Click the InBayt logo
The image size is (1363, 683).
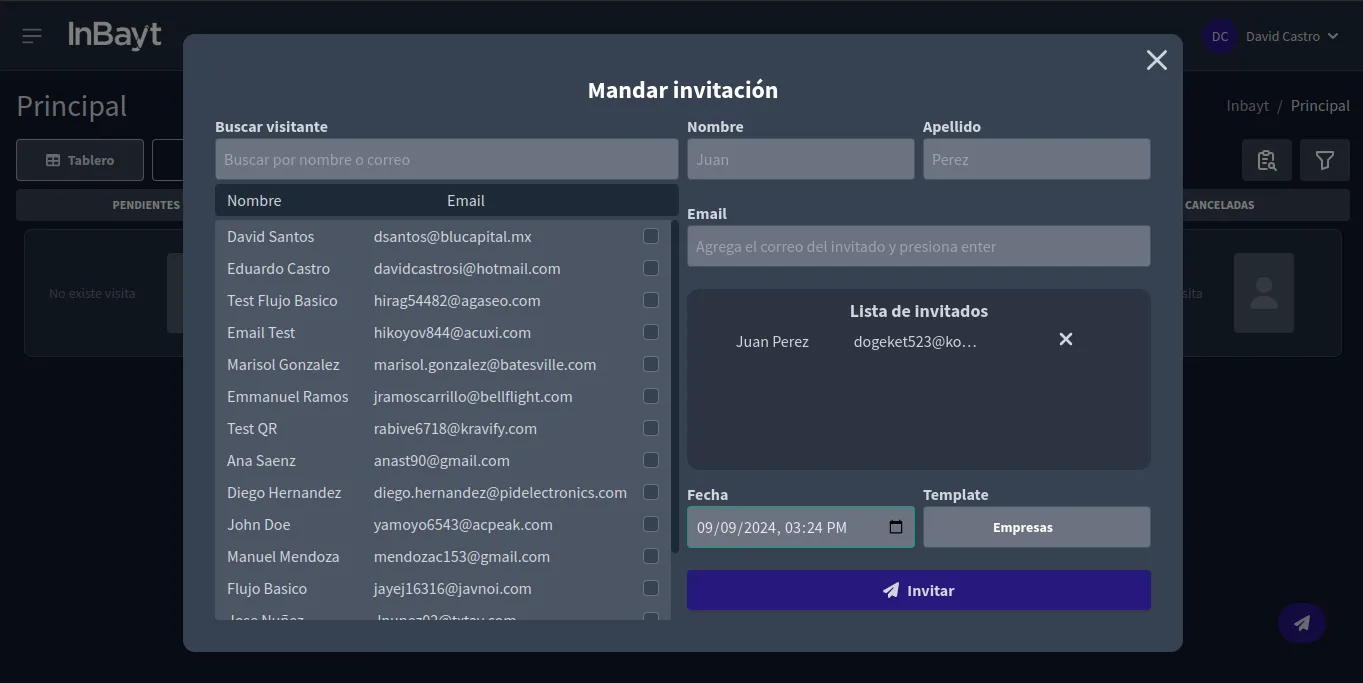point(114,33)
